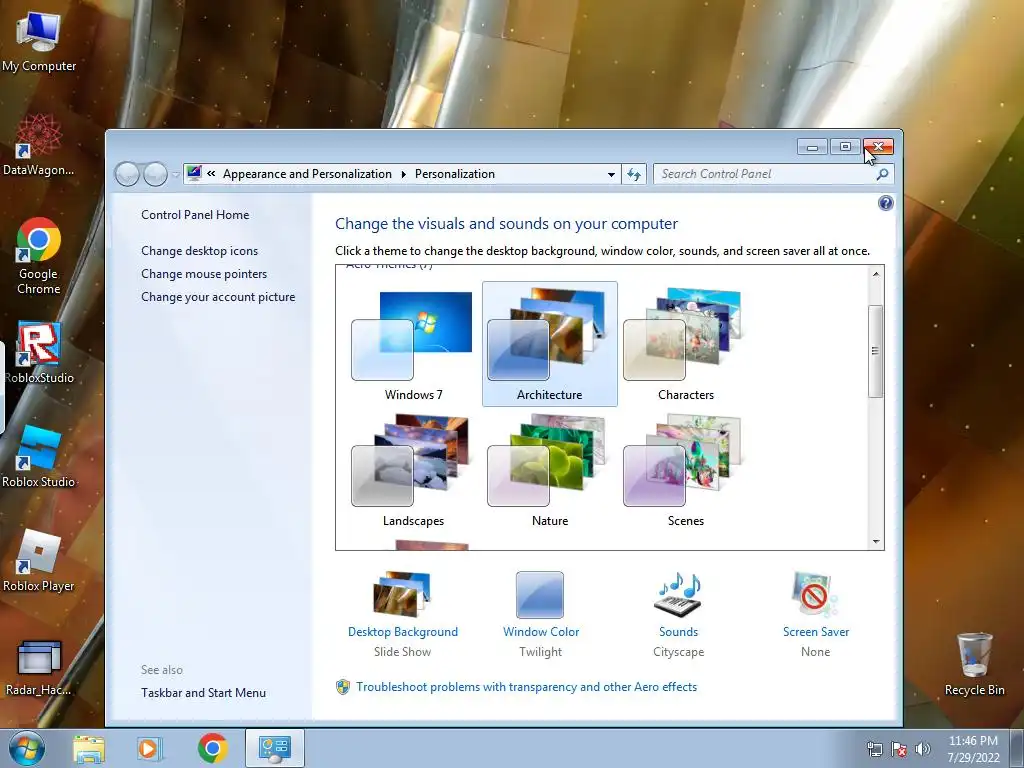Click the Help question mark icon
The height and width of the screenshot is (768, 1024).
[886, 203]
